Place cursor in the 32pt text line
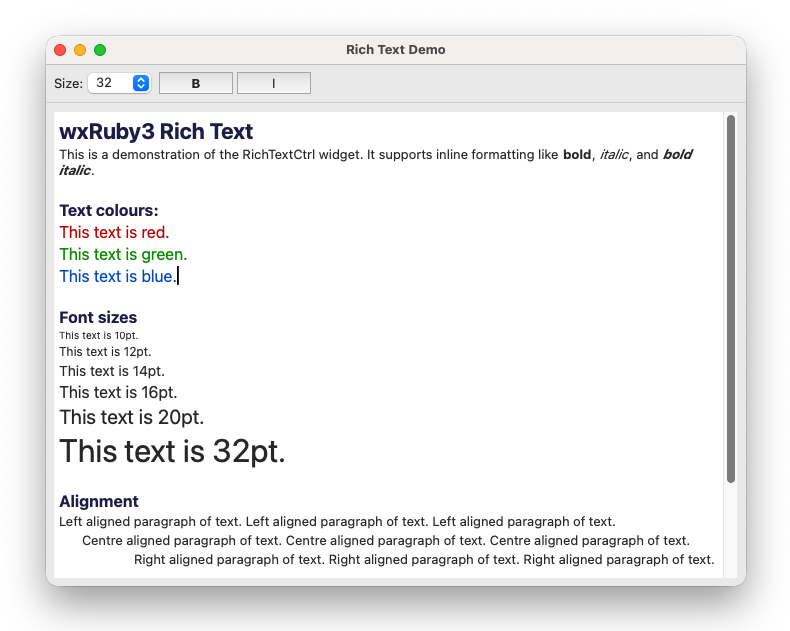Screen dimensions: 790x631 click(x=172, y=451)
